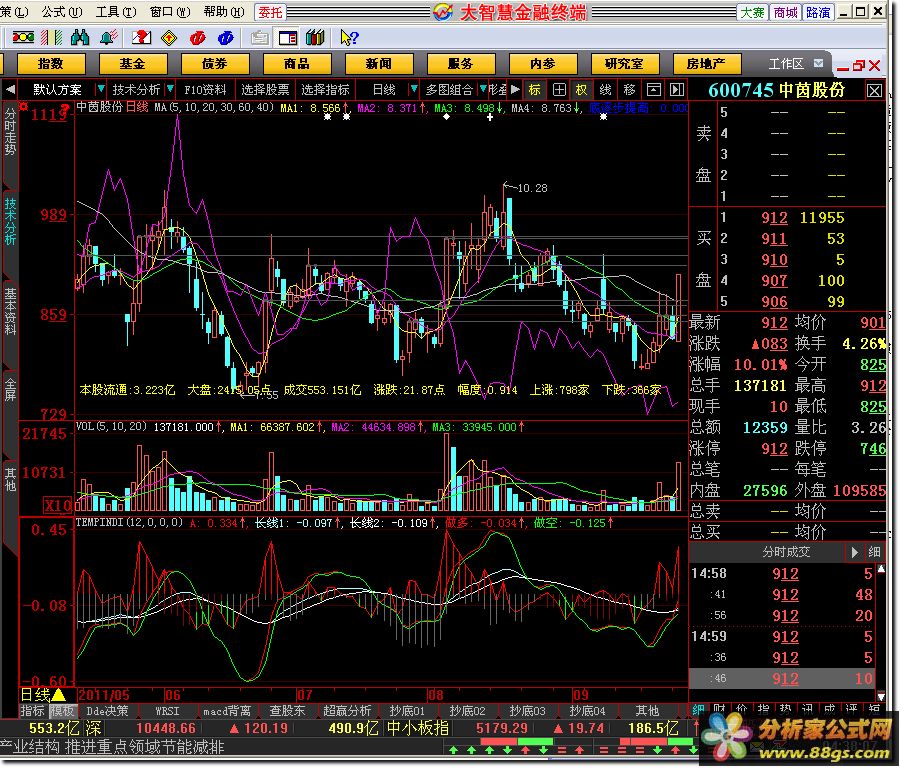The width and height of the screenshot is (901, 768).
Task: Click the 债券 yellow button
Action: (x=215, y=63)
